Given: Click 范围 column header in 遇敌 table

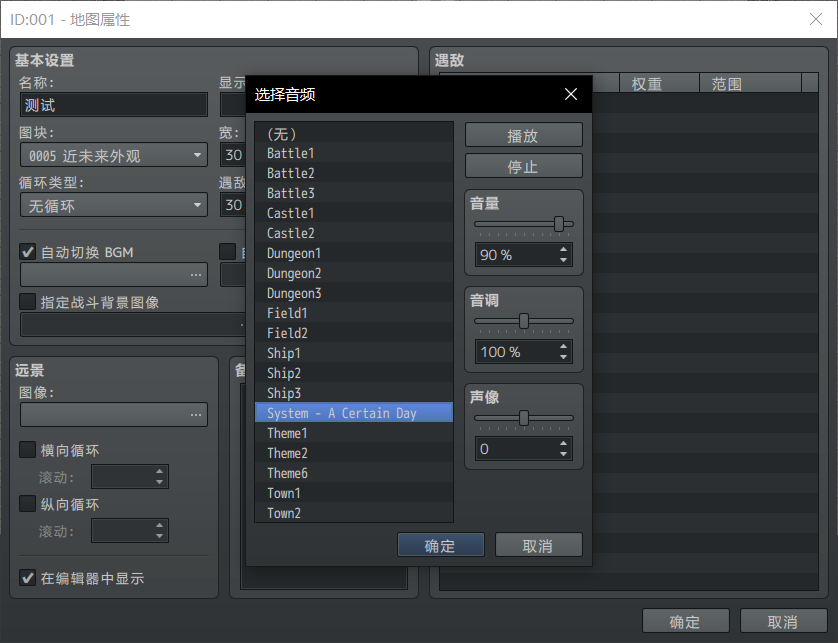Looking at the screenshot, I should point(750,83).
